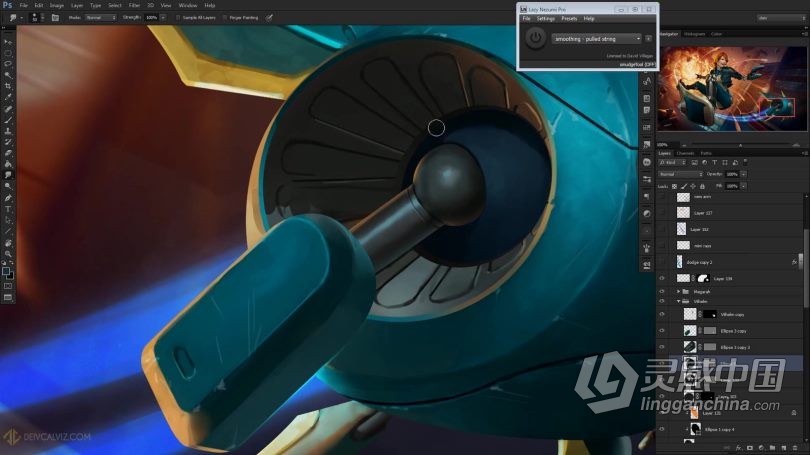Viewport: 810px width, 455px height.
Task: Select the Quick Selection tool
Action: 8,75
